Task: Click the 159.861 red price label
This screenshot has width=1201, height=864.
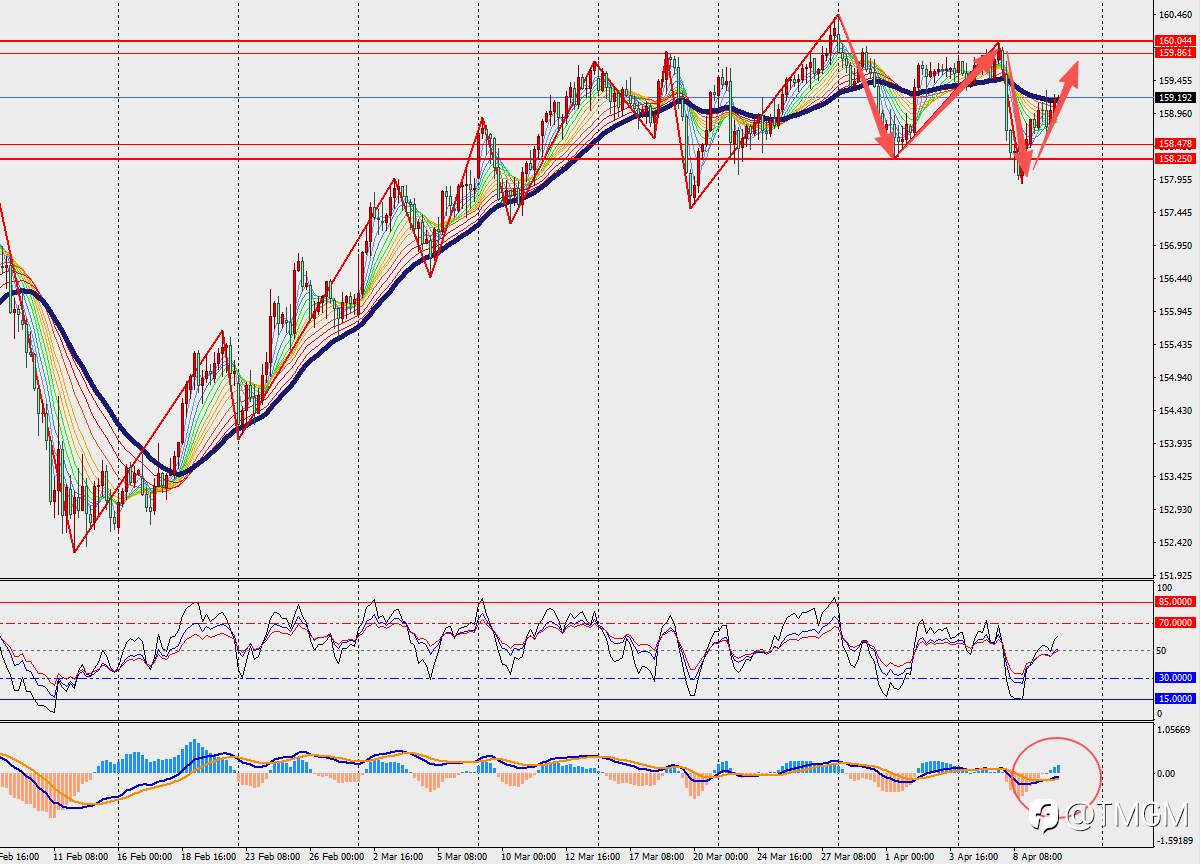Action: click(1175, 53)
